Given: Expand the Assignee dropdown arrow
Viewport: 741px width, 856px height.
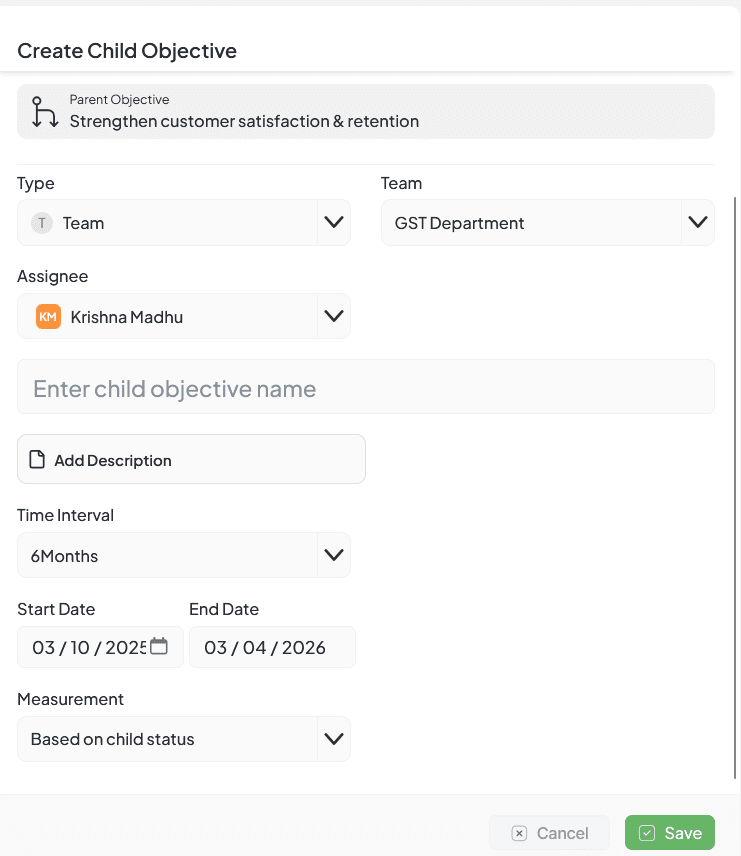Looking at the screenshot, I should pyautogui.click(x=333, y=317).
